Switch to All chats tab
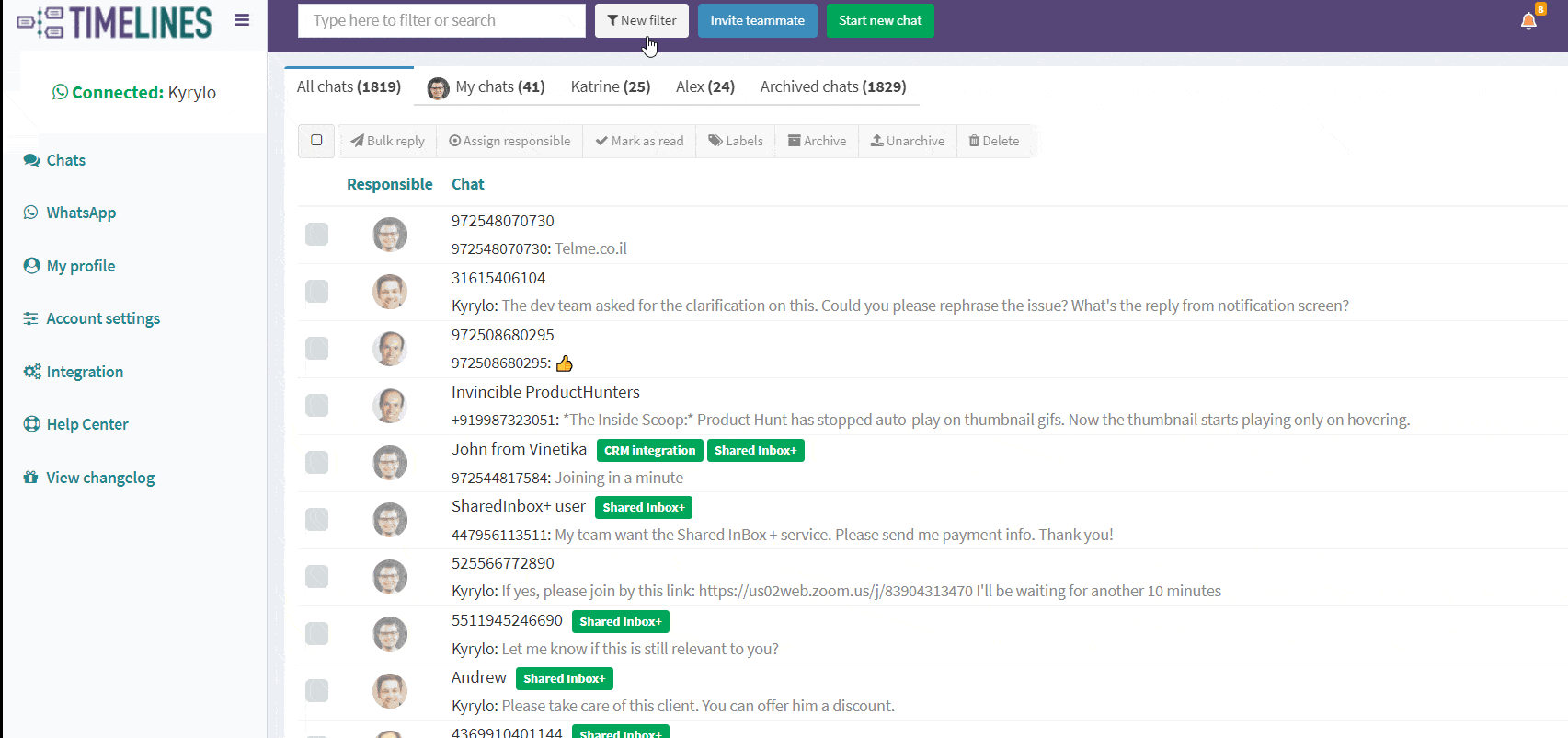The height and width of the screenshot is (738, 1568). (349, 86)
